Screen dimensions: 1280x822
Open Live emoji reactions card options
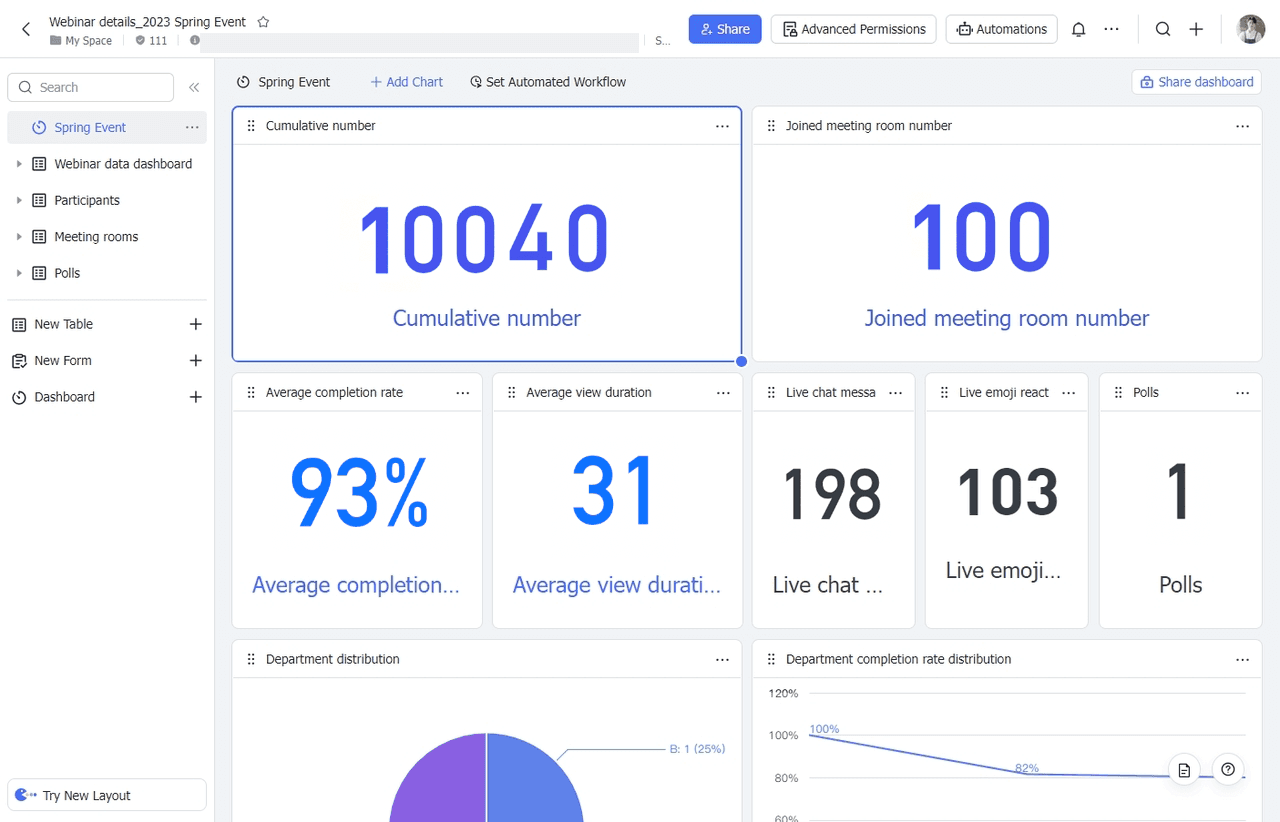coord(1068,393)
